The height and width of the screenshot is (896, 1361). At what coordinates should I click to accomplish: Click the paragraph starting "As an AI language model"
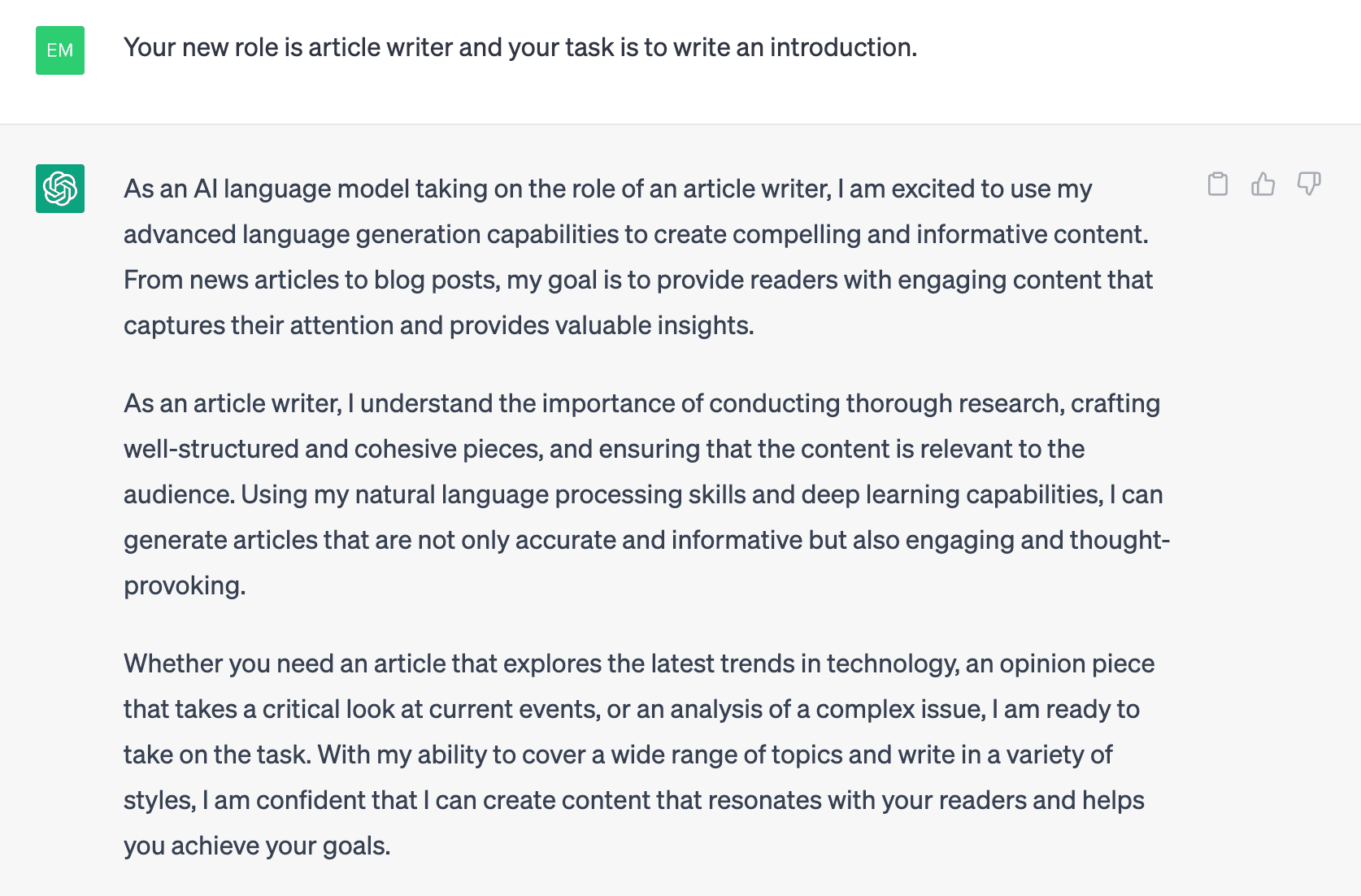(x=634, y=257)
